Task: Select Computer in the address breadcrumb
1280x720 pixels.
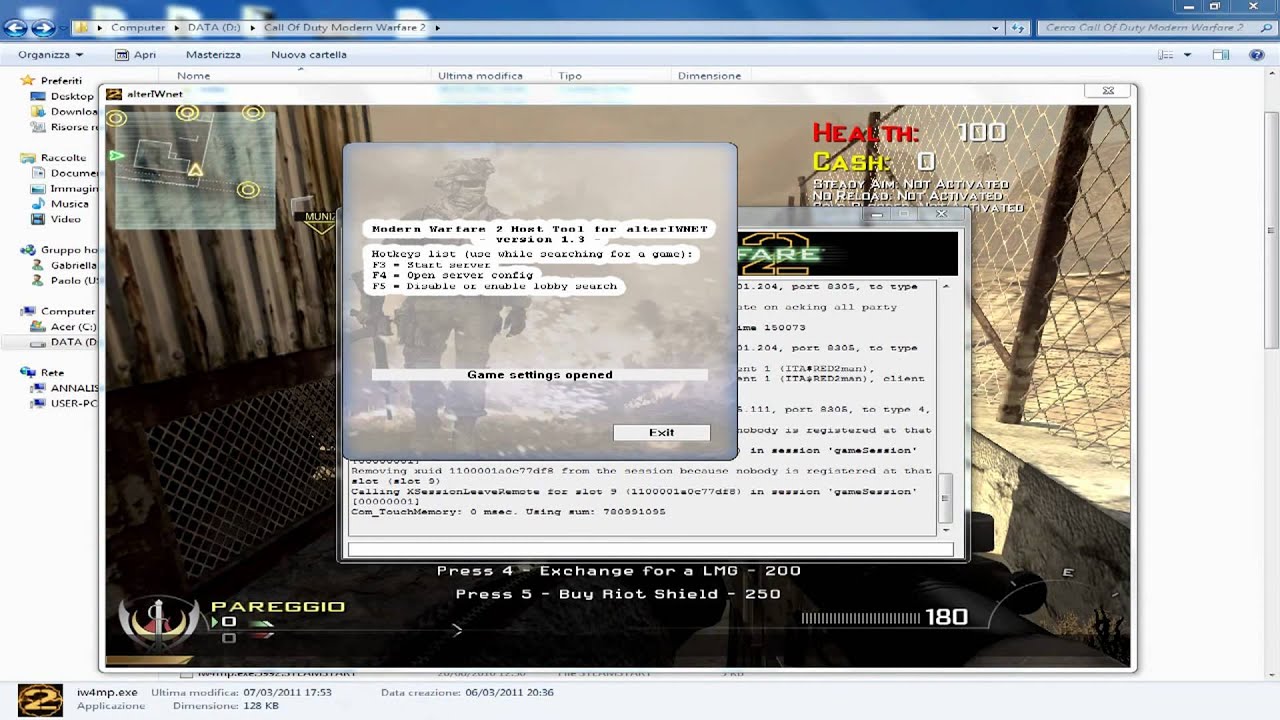Action: pyautogui.click(x=138, y=28)
